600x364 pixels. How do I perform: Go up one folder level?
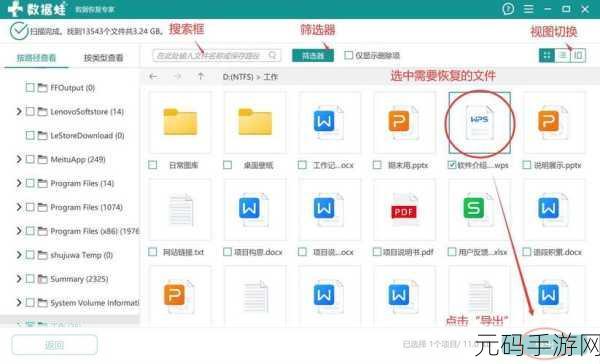(x=201, y=77)
